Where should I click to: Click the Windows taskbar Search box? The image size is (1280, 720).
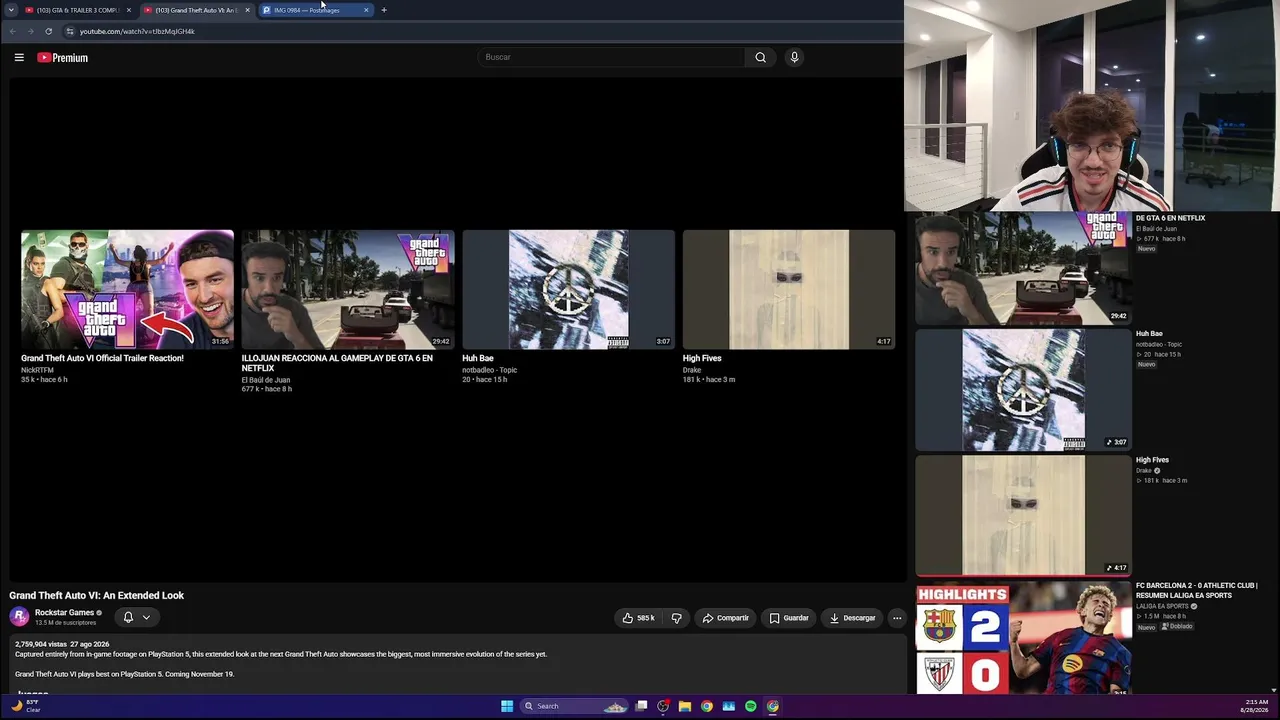(575, 706)
